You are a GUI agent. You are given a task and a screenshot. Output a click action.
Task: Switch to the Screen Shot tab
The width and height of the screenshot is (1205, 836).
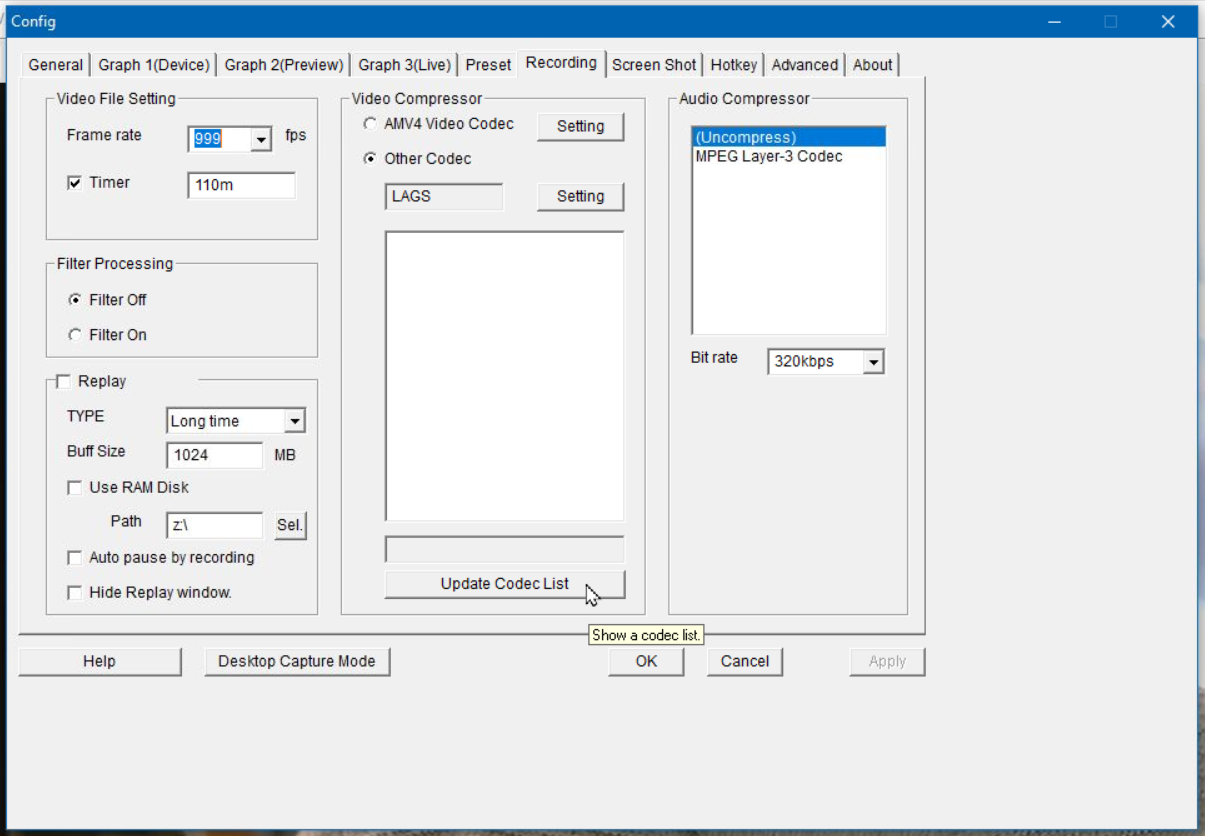click(x=654, y=65)
